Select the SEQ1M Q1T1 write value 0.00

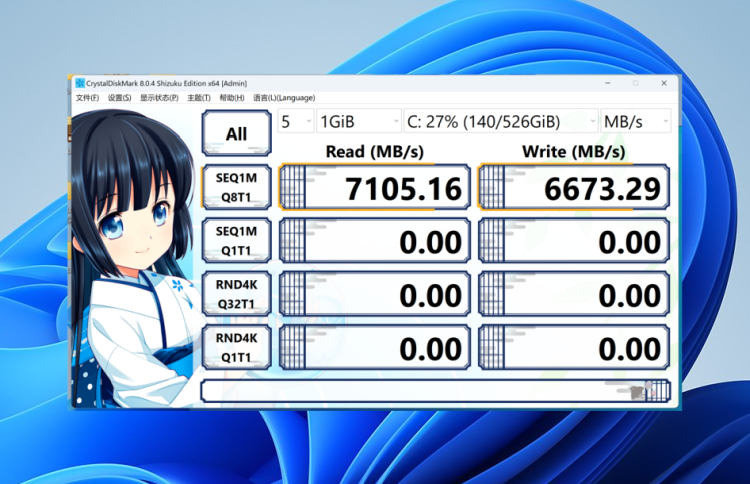point(574,241)
